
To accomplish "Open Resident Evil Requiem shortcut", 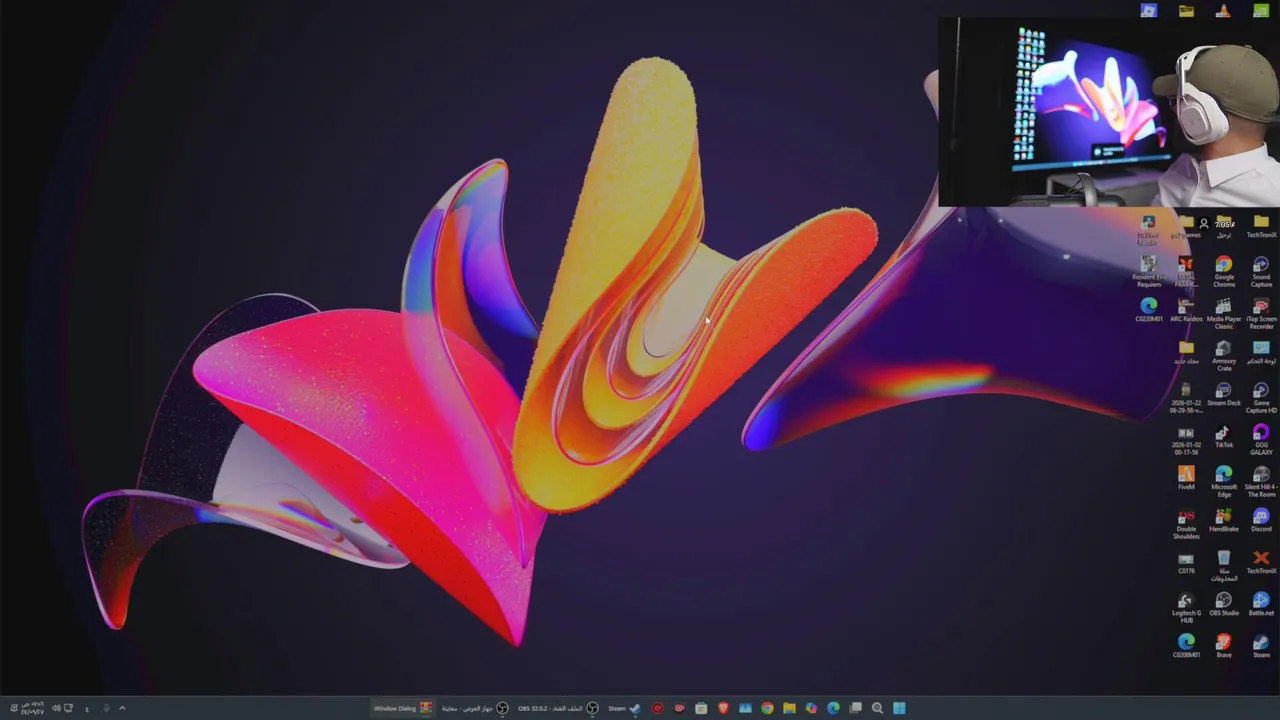I will tap(1149, 272).
